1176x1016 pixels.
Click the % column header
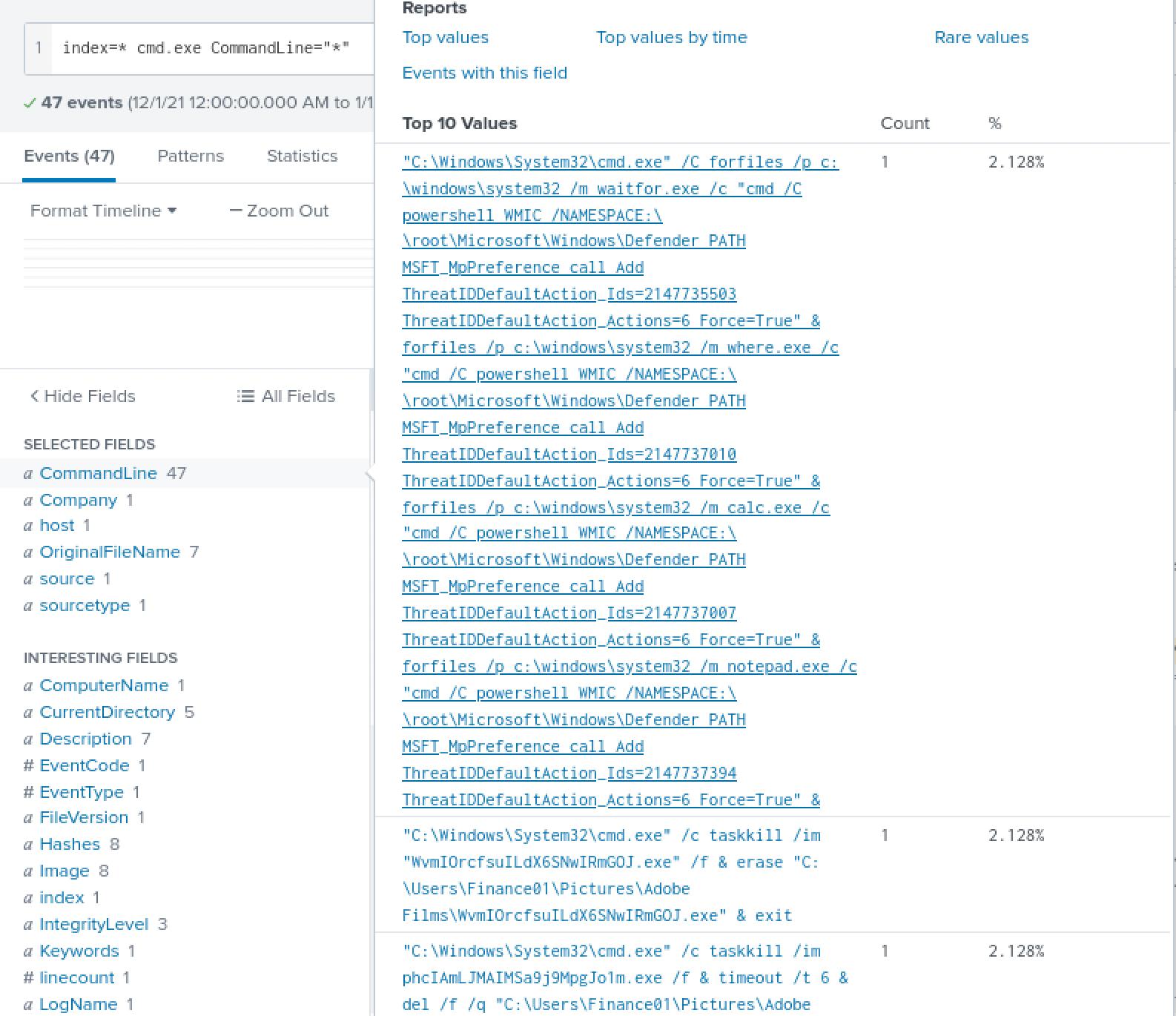pos(995,123)
